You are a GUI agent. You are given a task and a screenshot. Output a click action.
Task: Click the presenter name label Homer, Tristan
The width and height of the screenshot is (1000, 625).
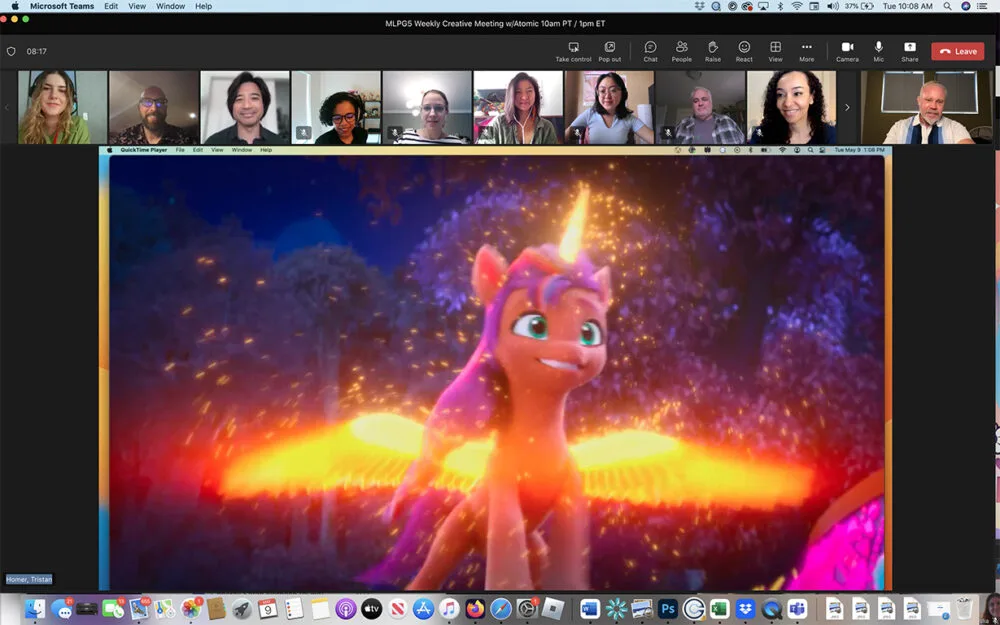coord(29,579)
